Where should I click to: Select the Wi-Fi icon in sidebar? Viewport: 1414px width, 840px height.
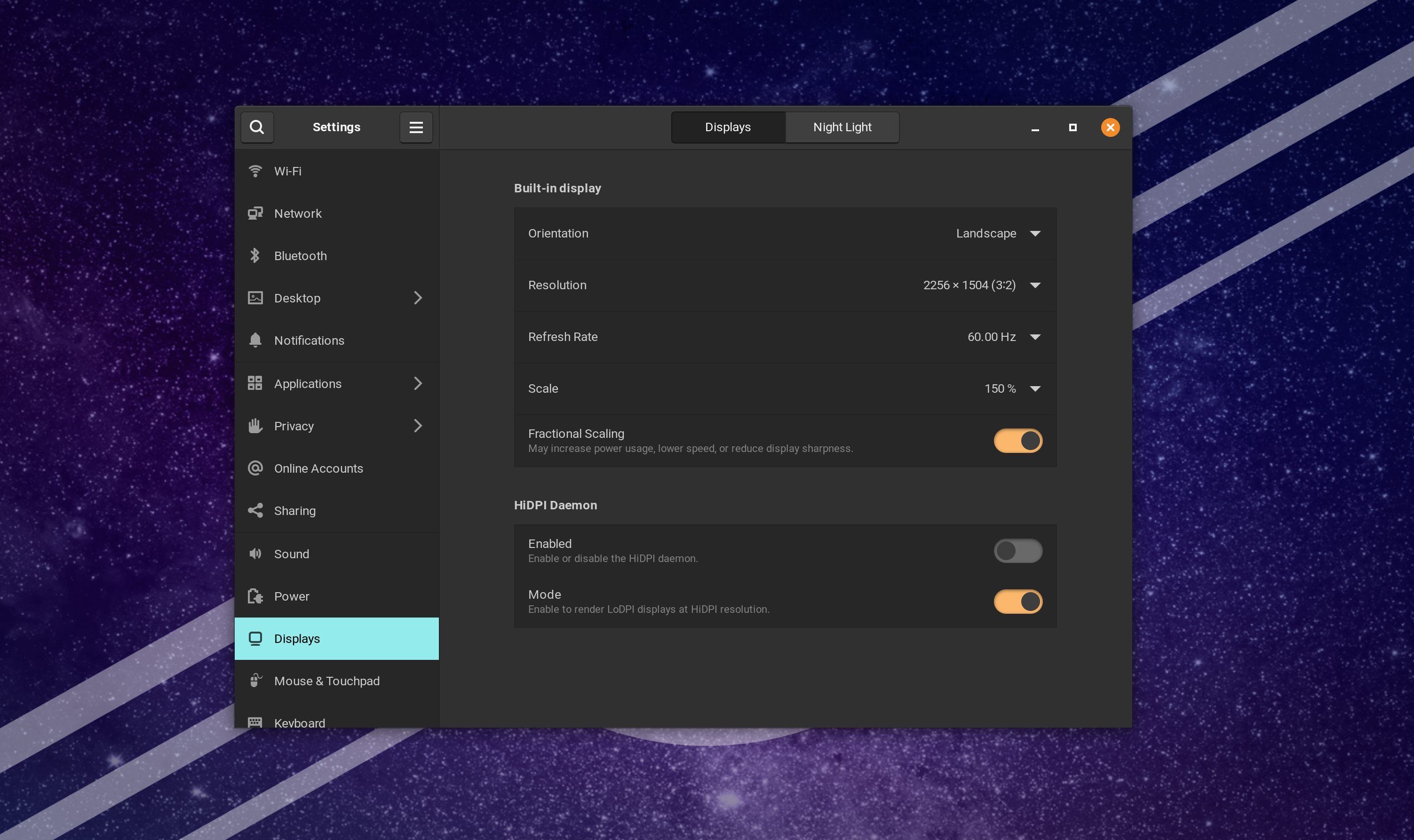click(255, 171)
